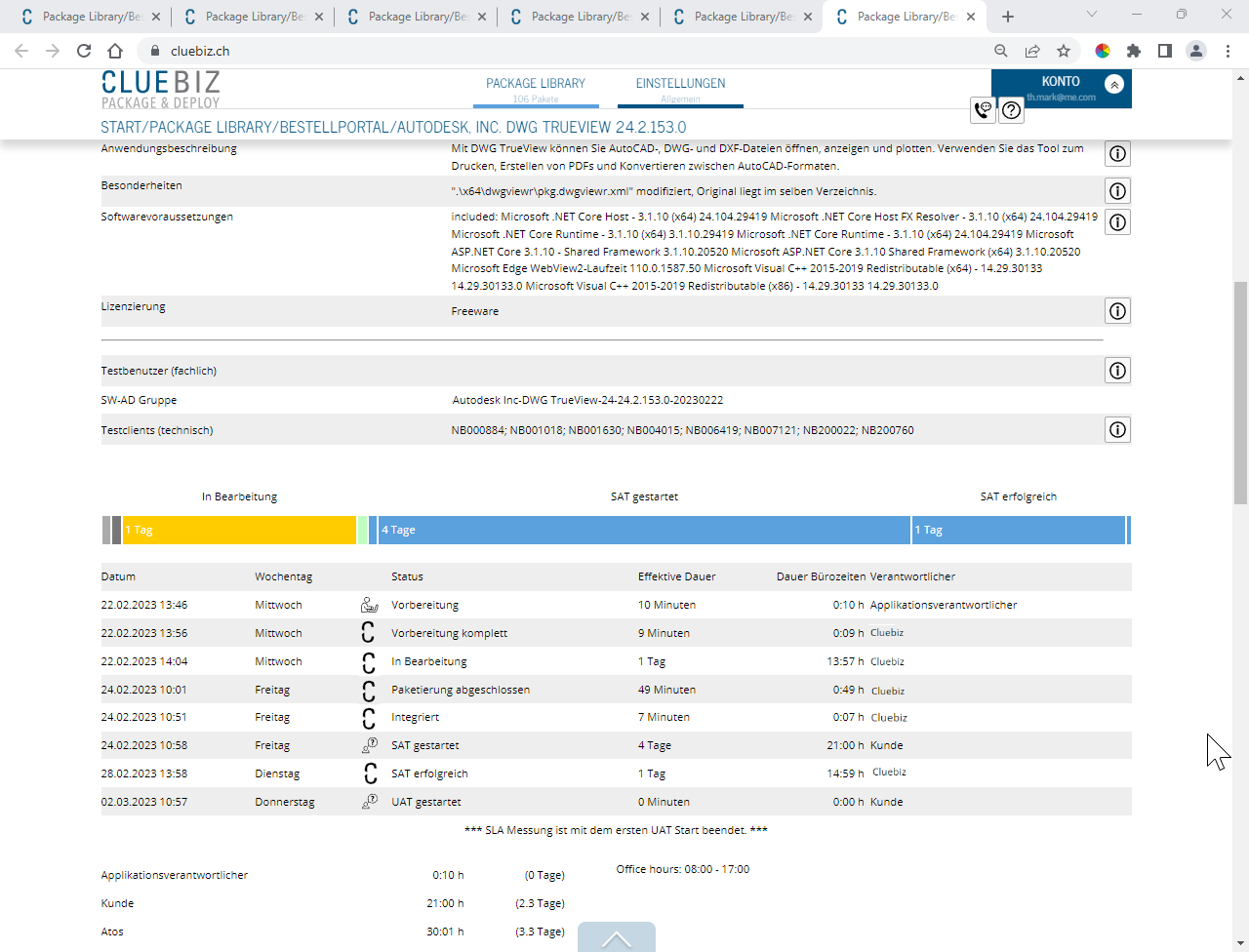Click the 02.03.2023 10:57 date cell

(x=143, y=802)
